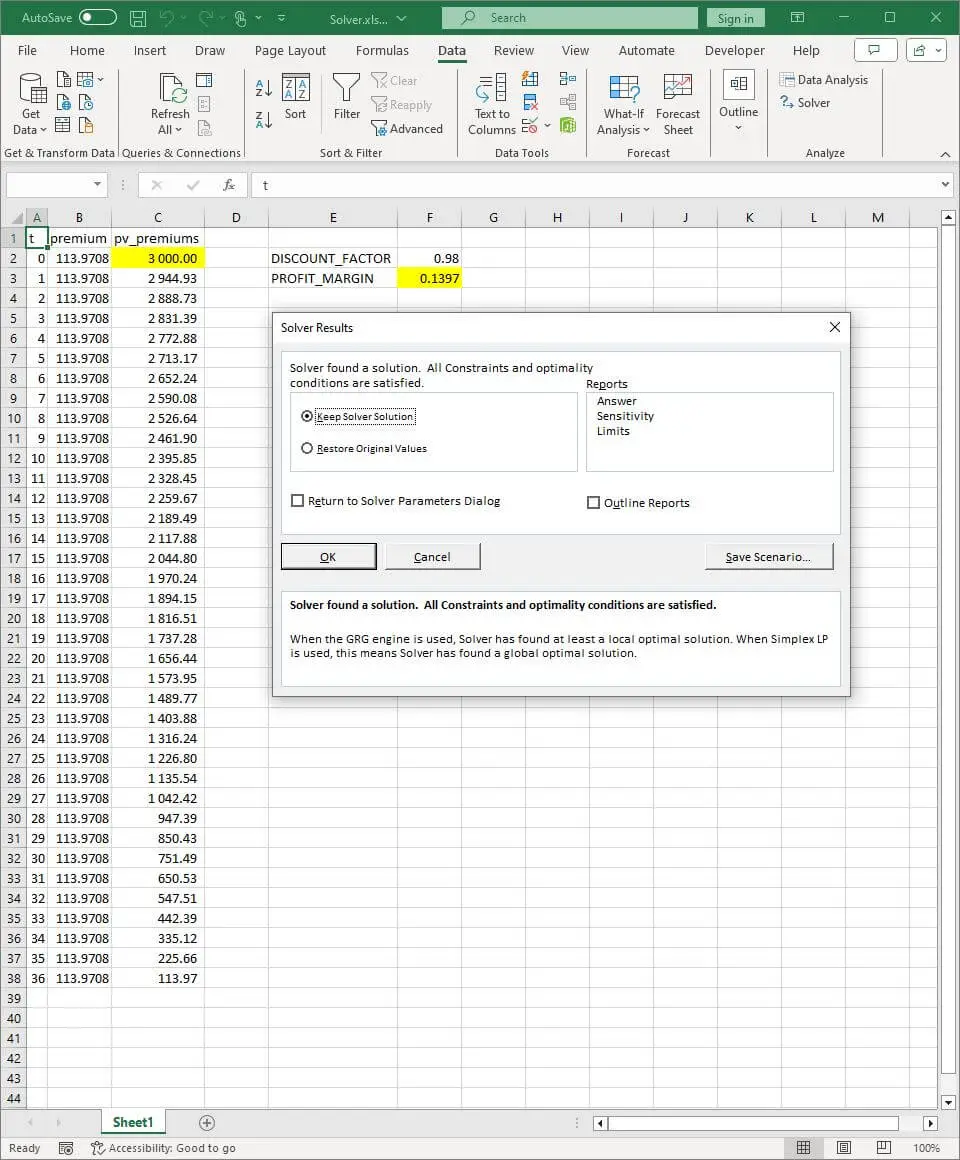
Task: Click Manage Data Model icon
Action: click(x=567, y=126)
